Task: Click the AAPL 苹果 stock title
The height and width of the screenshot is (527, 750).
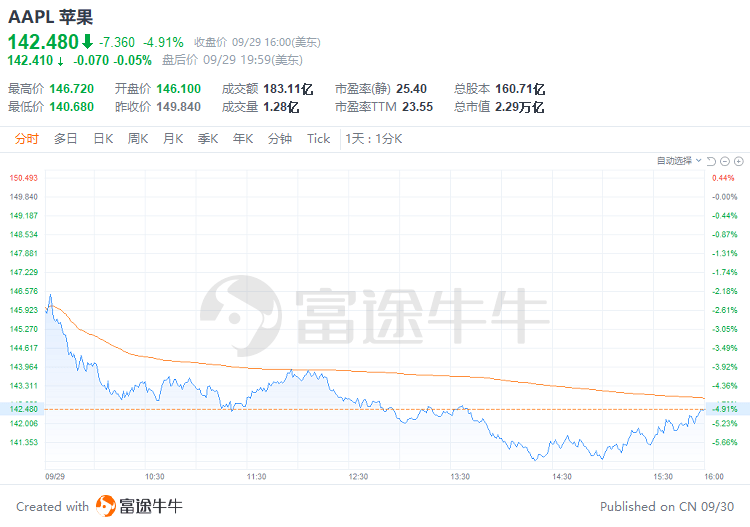Action: tap(50, 17)
